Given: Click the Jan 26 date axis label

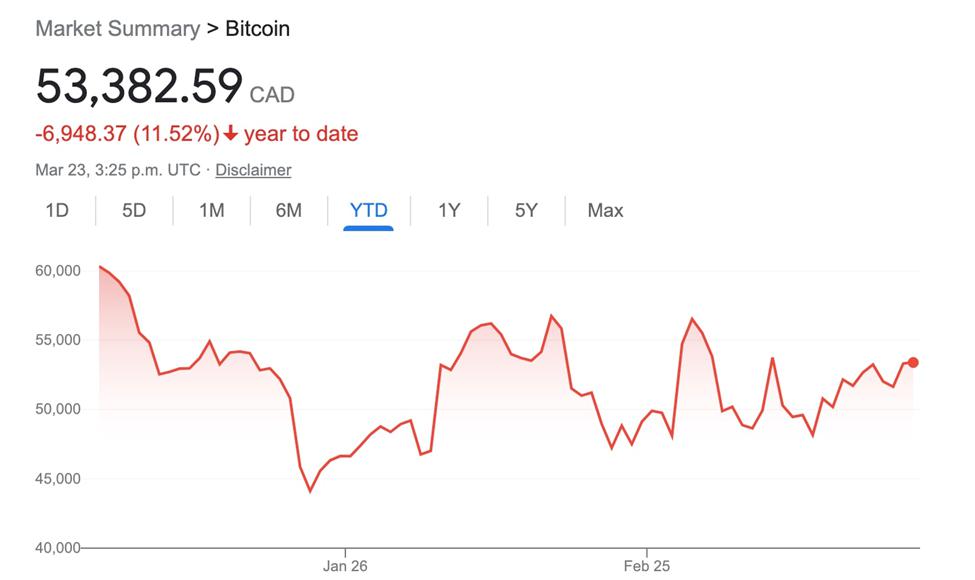Looking at the screenshot, I should 345,566.
